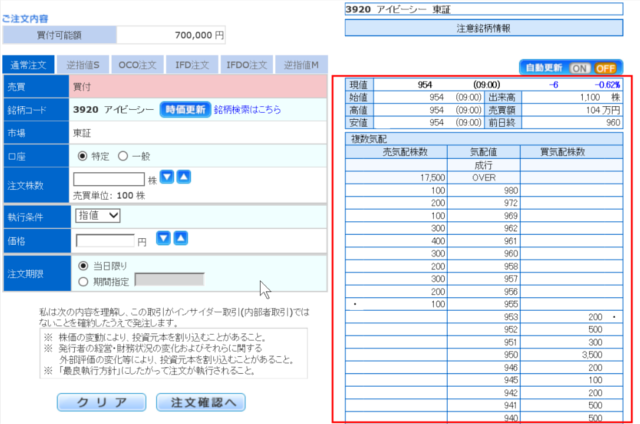
Task: Focus the 価格 price input field
Action: click(x=105, y=241)
